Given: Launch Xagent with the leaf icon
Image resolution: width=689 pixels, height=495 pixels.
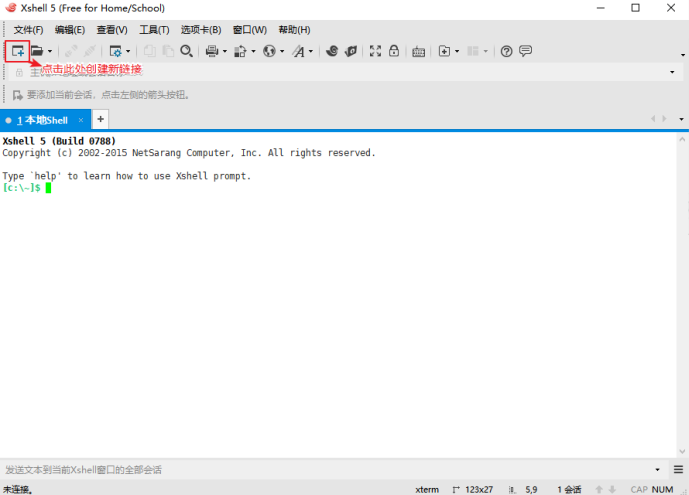Looking at the screenshot, I should (351, 51).
